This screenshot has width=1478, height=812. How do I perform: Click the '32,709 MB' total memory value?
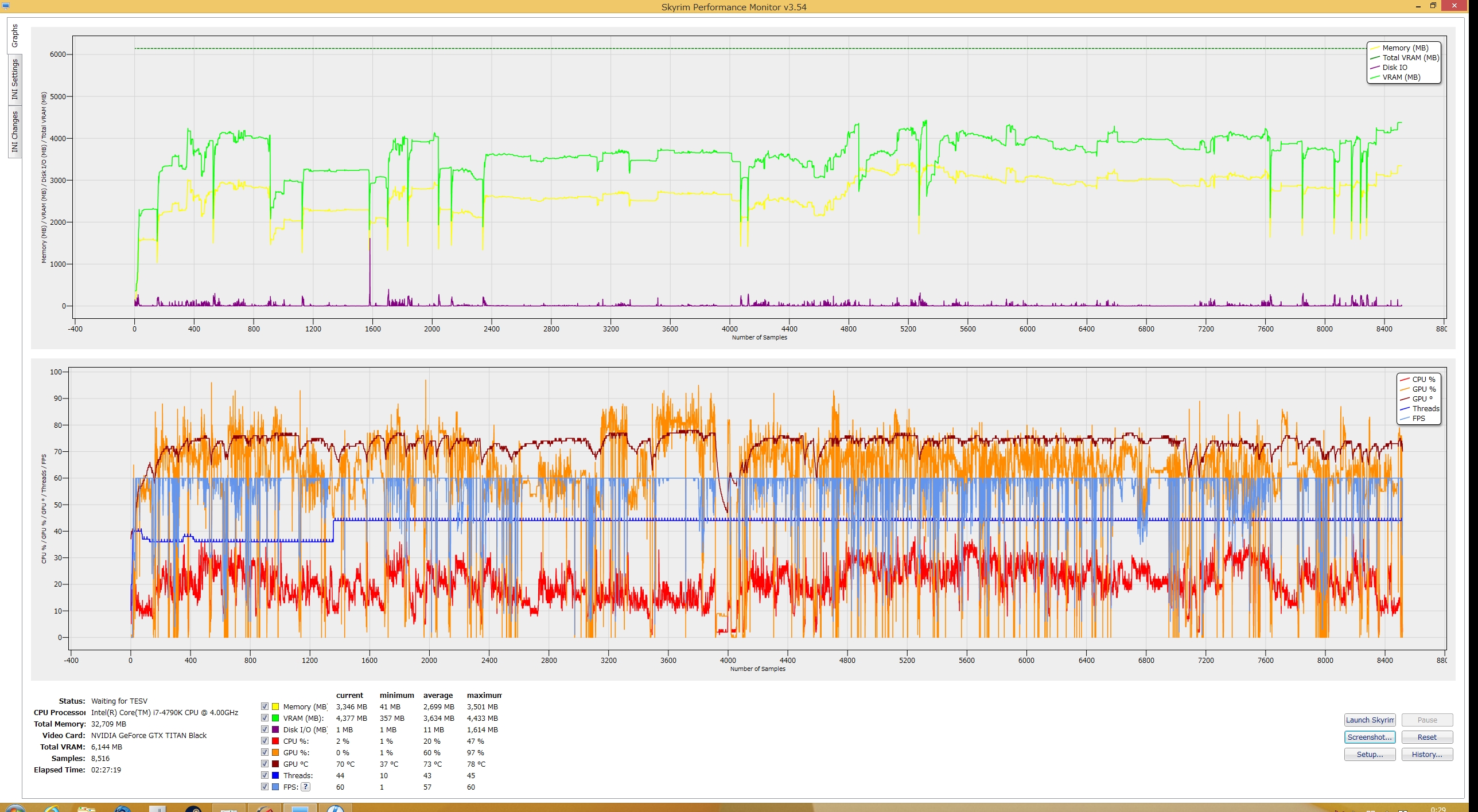click(108, 724)
